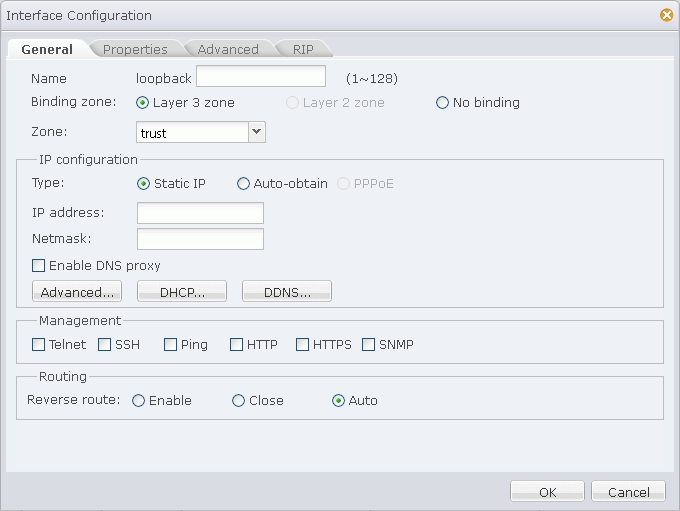The height and width of the screenshot is (511, 680).
Task: Click the loopback name number field
Action: coord(261,76)
